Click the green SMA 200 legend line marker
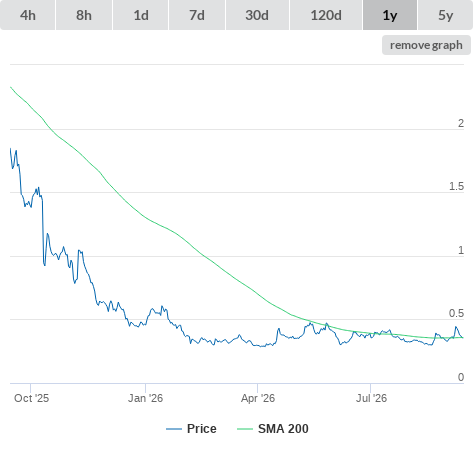This screenshot has height=455, width=474. coord(245,429)
